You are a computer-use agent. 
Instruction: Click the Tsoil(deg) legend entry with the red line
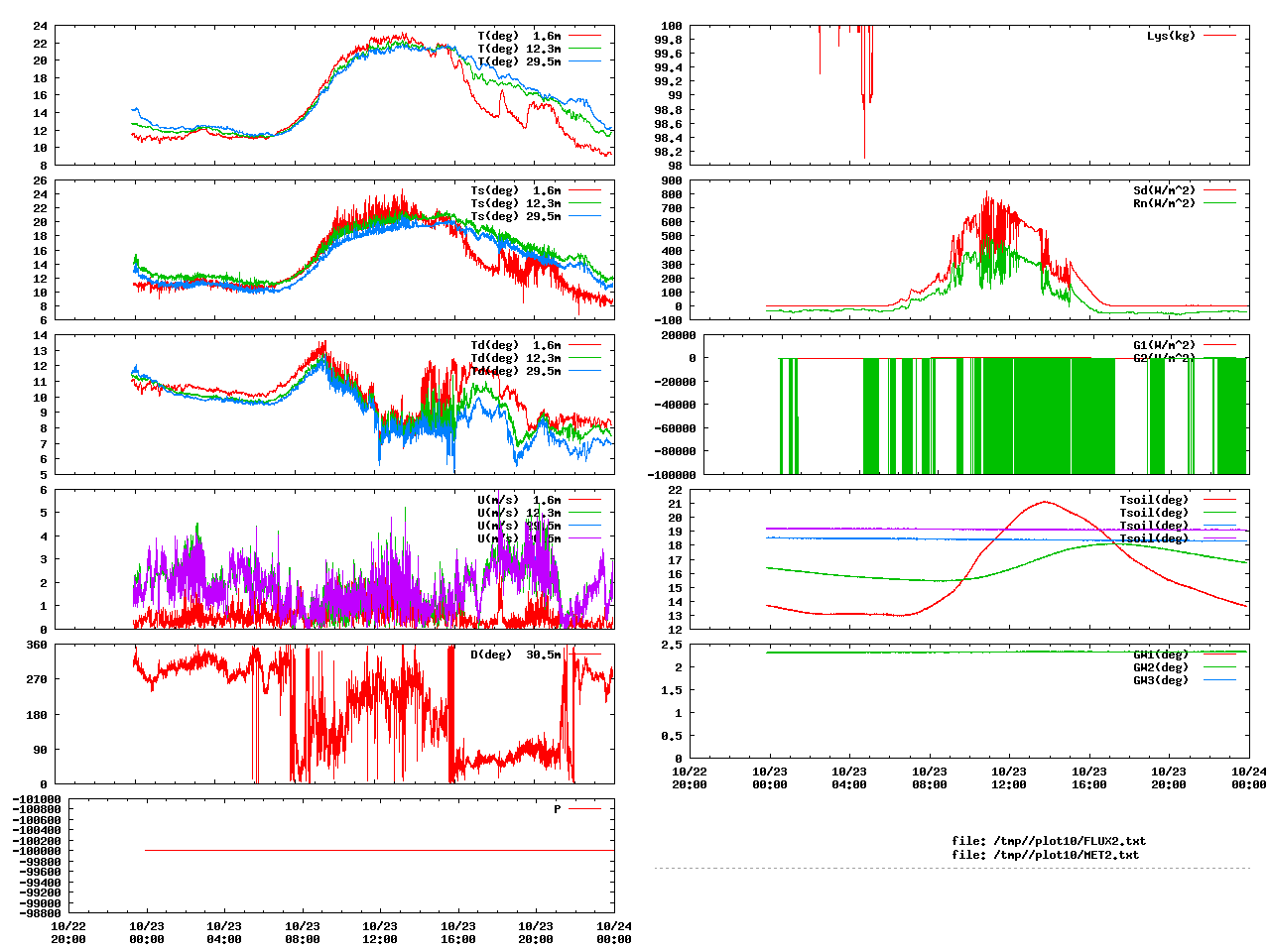(1154, 500)
